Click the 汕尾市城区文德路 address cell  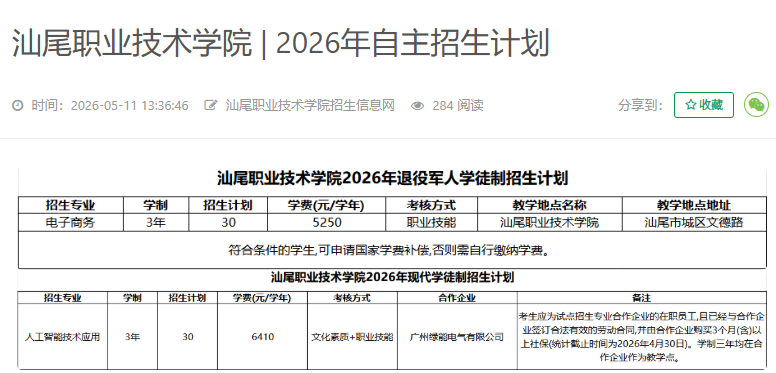pos(694,223)
